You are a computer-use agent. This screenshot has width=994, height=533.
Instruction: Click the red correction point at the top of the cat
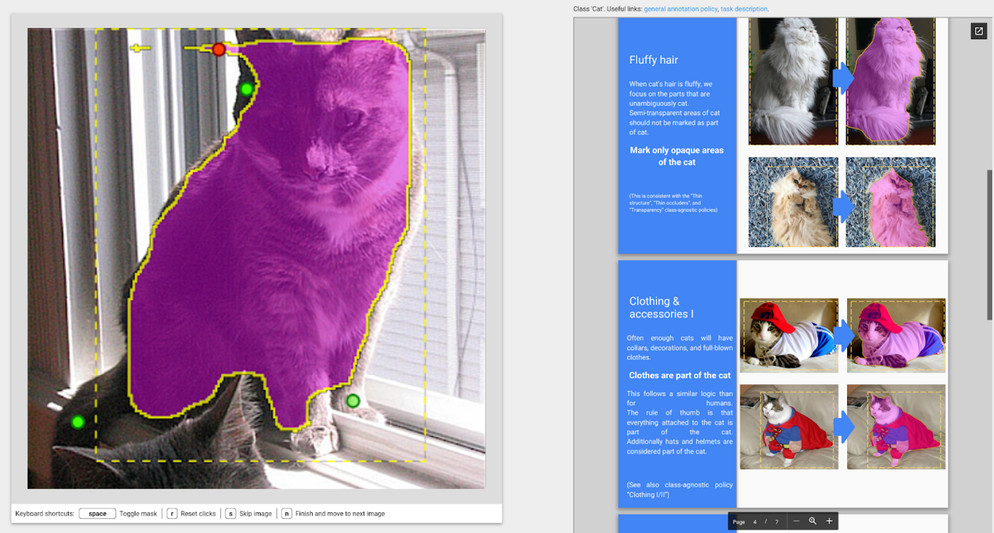point(219,49)
